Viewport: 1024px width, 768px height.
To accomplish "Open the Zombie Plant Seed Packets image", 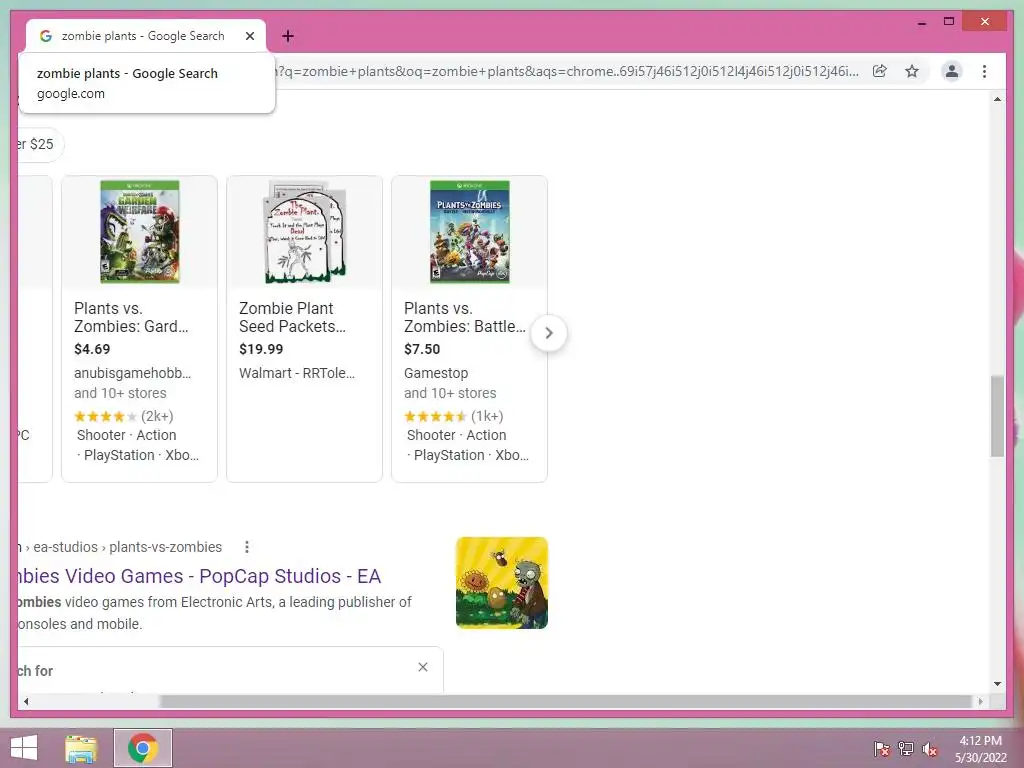I will pos(305,232).
